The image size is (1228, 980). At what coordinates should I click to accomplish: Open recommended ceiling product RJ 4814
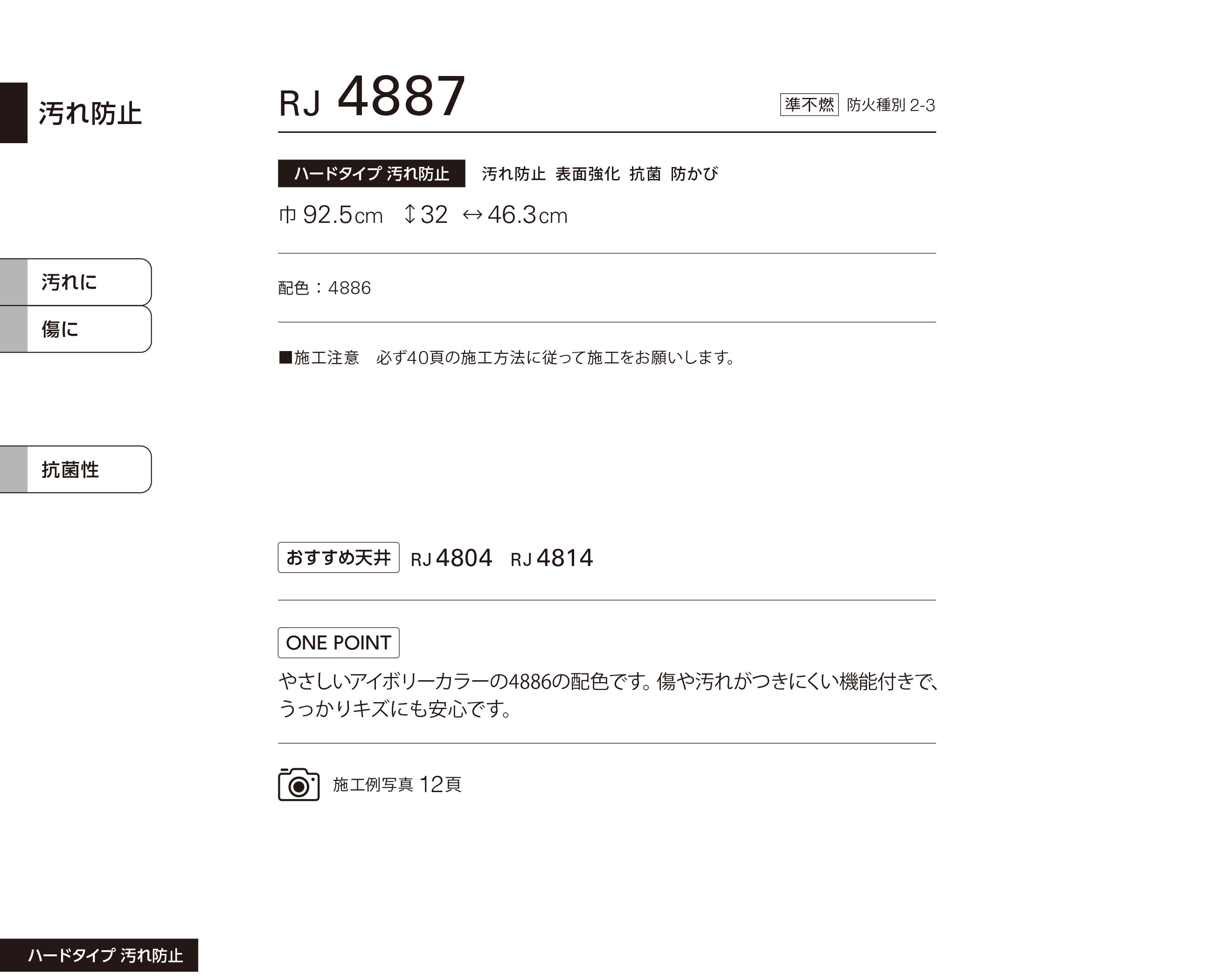[x=551, y=558]
